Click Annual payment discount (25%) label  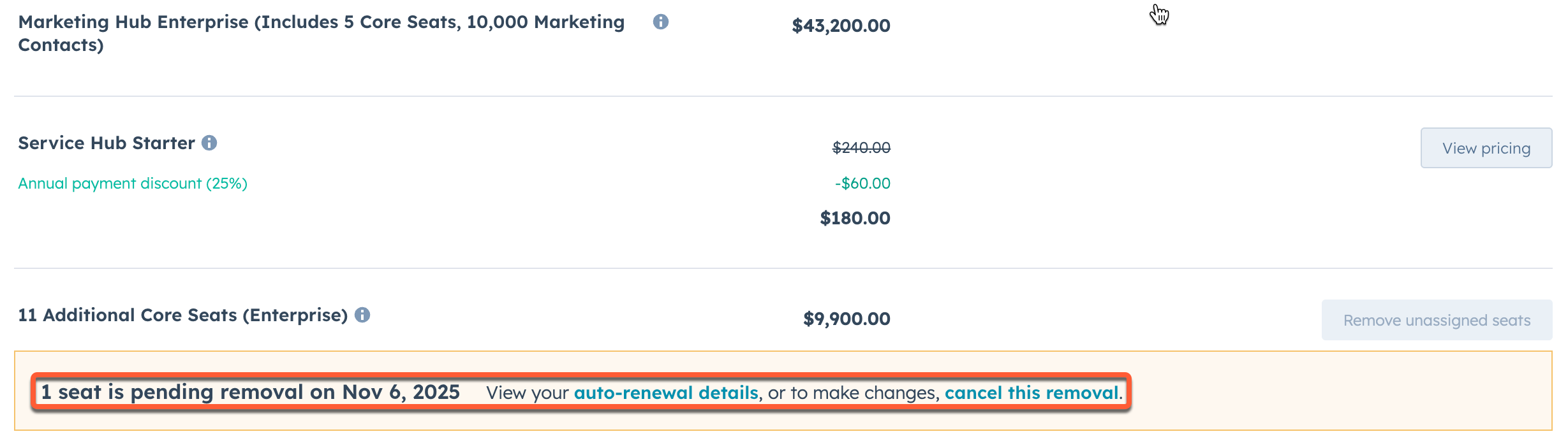pyautogui.click(x=133, y=184)
